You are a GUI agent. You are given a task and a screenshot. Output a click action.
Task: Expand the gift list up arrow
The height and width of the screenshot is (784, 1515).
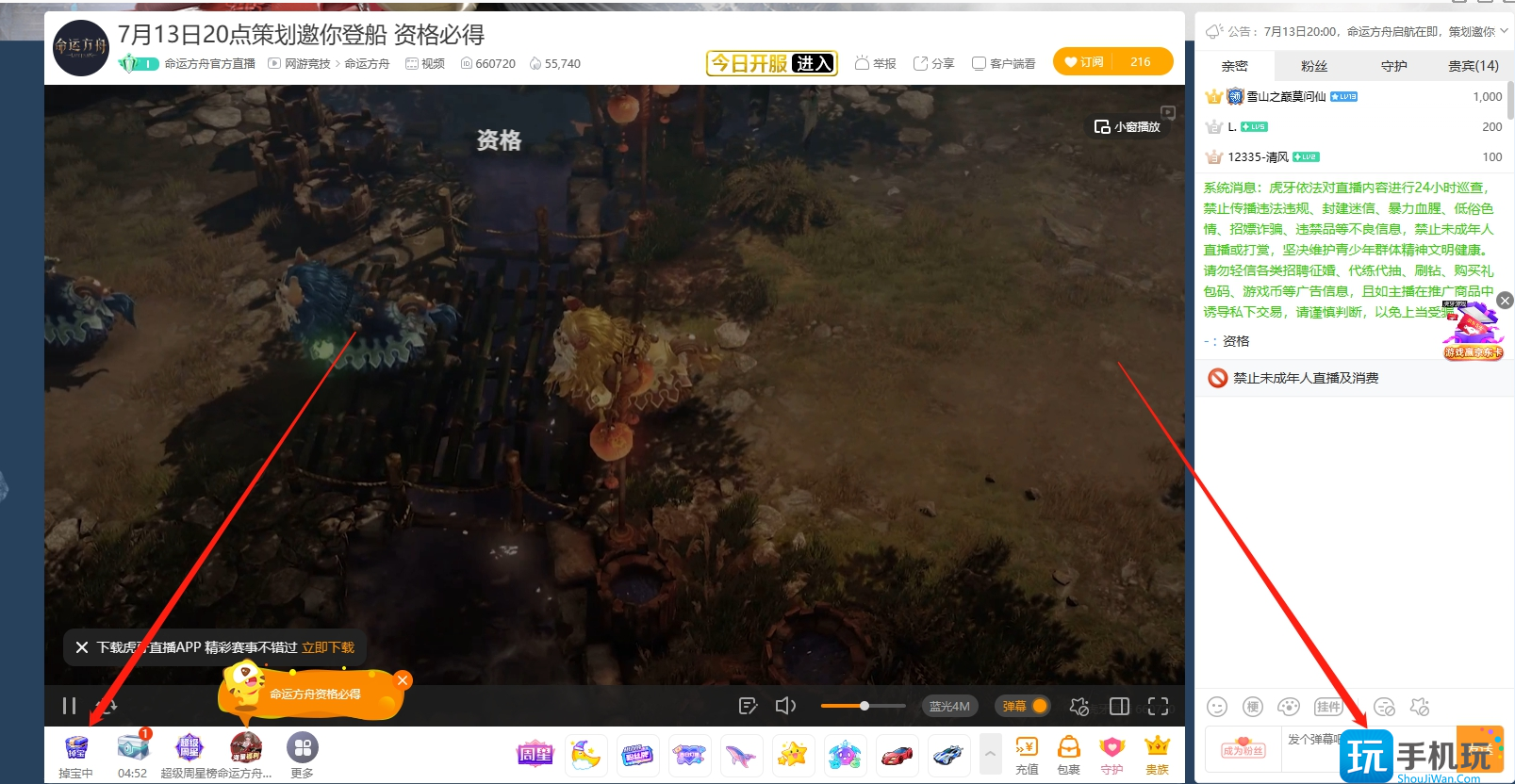[990, 754]
